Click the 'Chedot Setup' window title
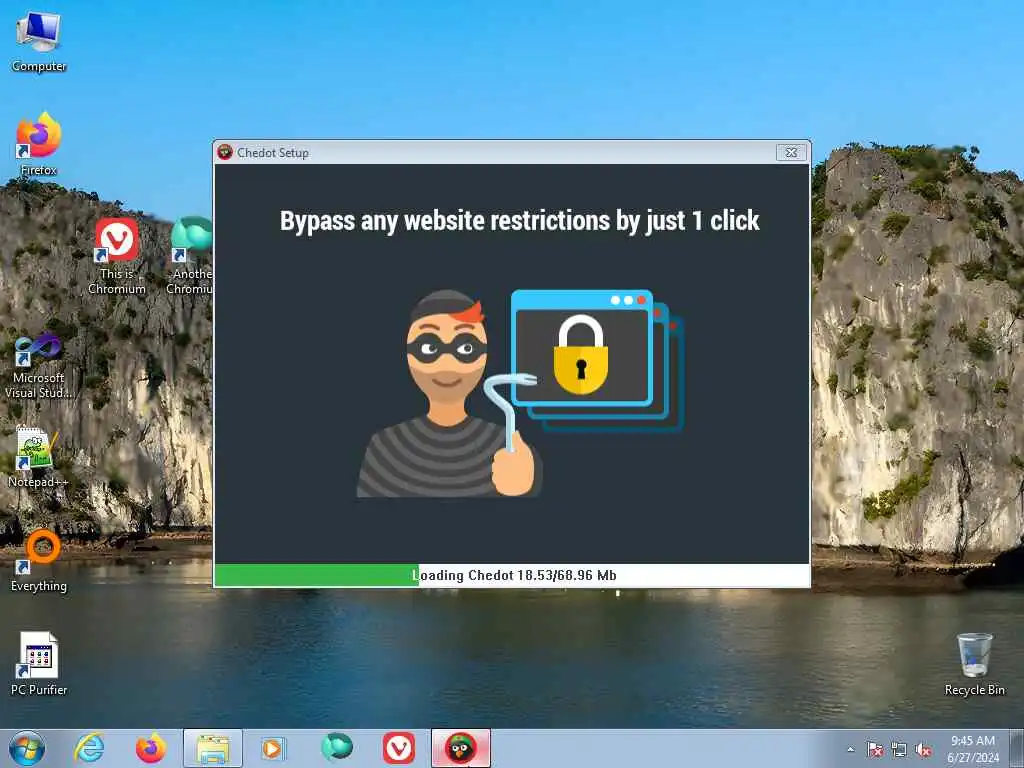The image size is (1024, 768). [272, 152]
